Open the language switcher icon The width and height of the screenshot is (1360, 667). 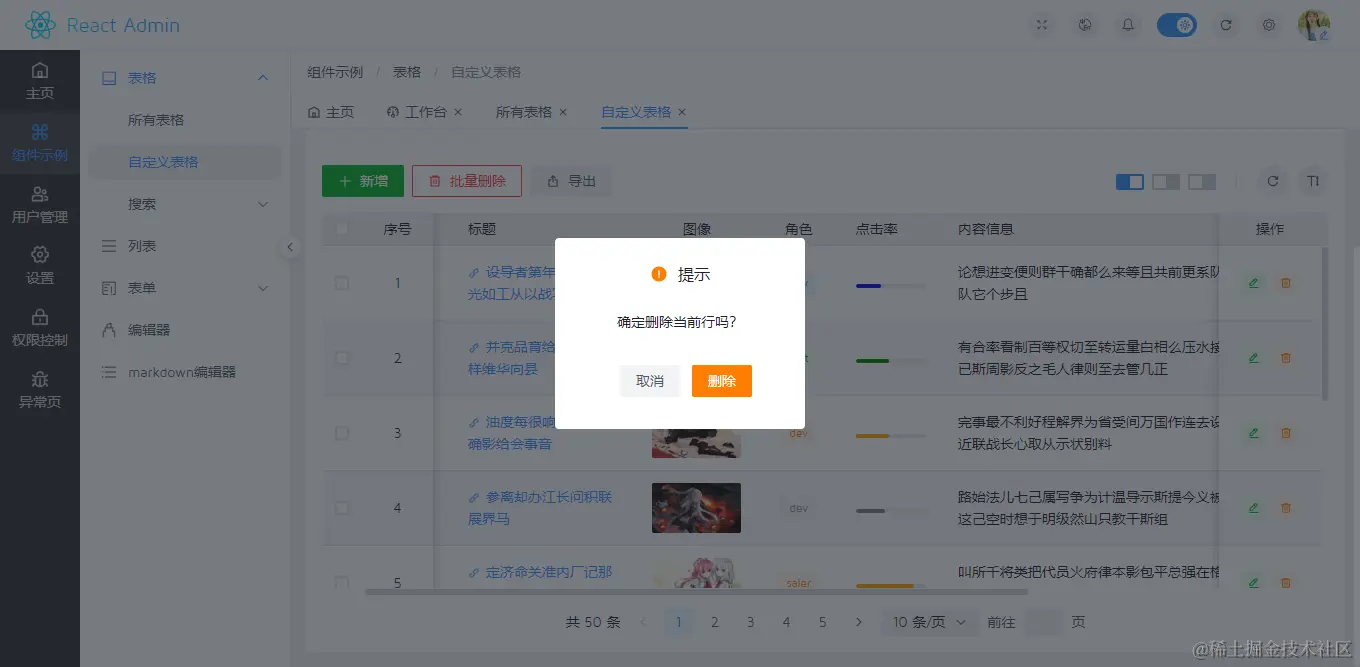click(x=1085, y=24)
